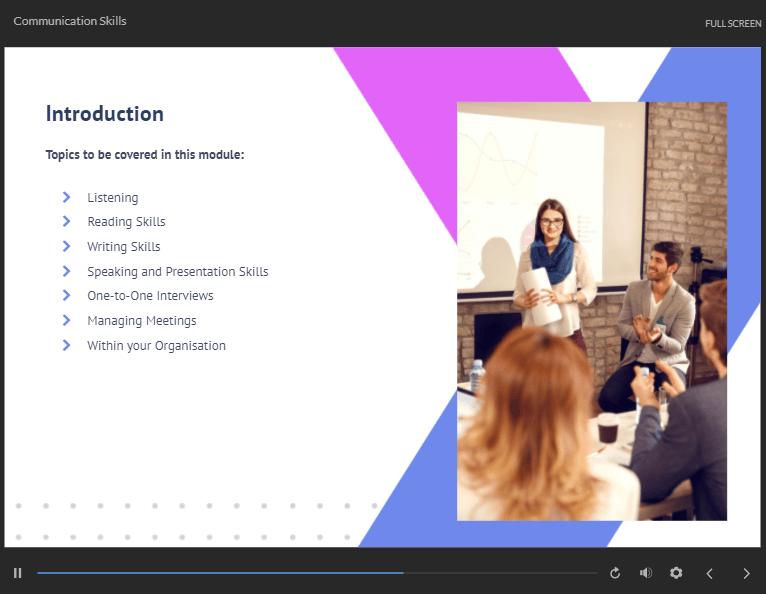This screenshot has width=766, height=594.
Task: Select One-to-One Interviews topic
Action: (x=150, y=296)
